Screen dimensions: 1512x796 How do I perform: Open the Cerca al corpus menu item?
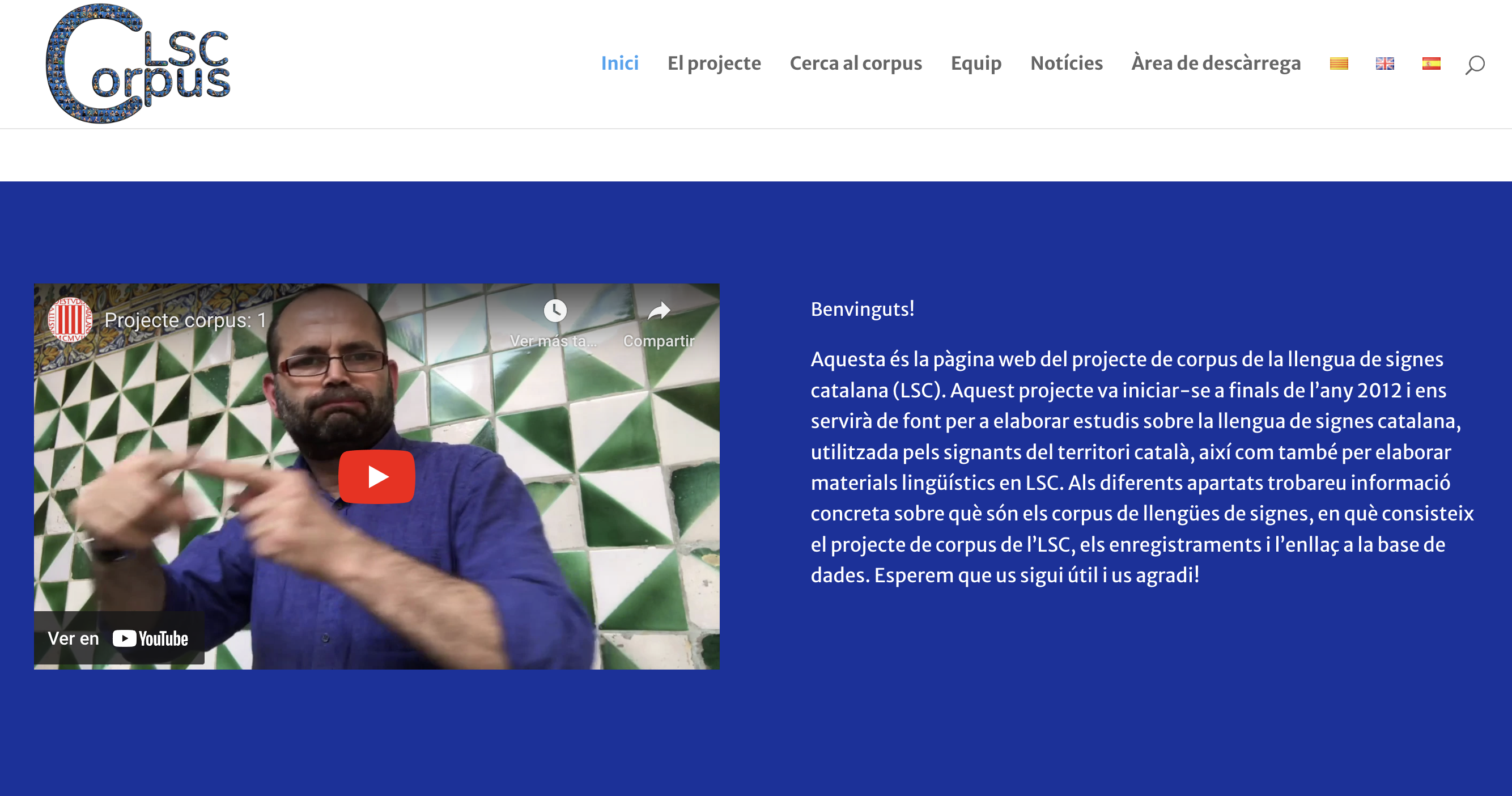click(855, 63)
